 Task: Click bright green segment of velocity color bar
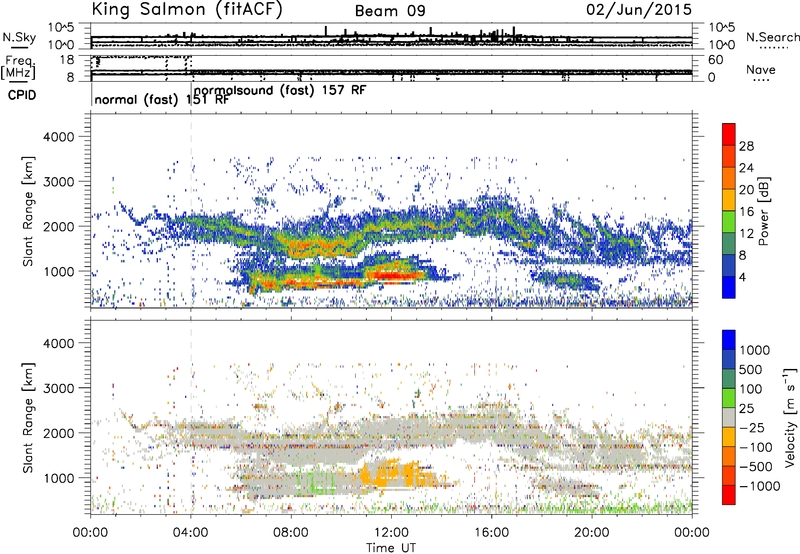729,398
